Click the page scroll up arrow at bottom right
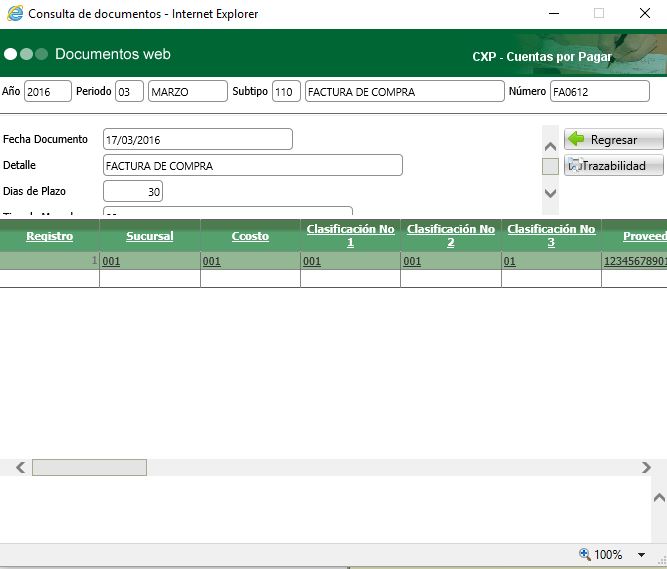The width and height of the screenshot is (667, 569). pyautogui.click(x=659, y=498)
